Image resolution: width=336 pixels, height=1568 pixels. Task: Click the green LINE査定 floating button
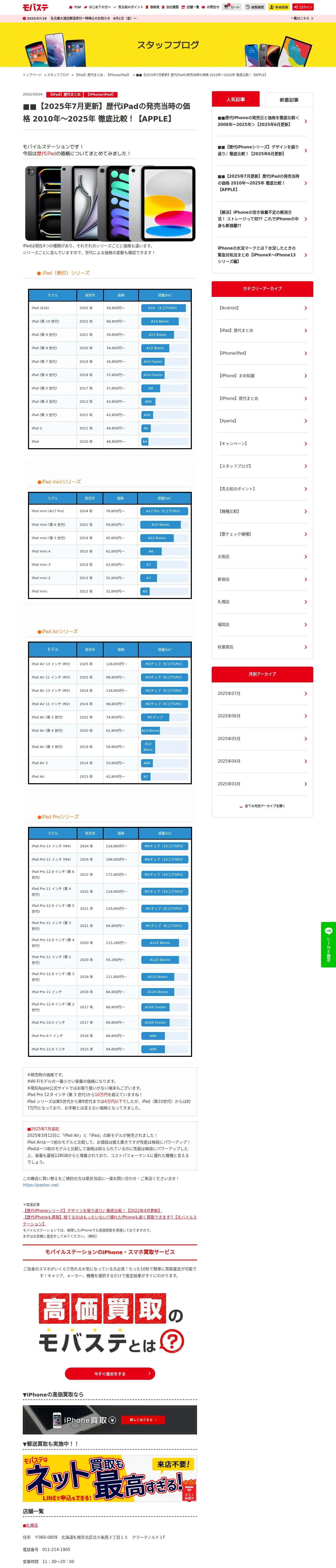pyautogui.click(x=328, y=944)
